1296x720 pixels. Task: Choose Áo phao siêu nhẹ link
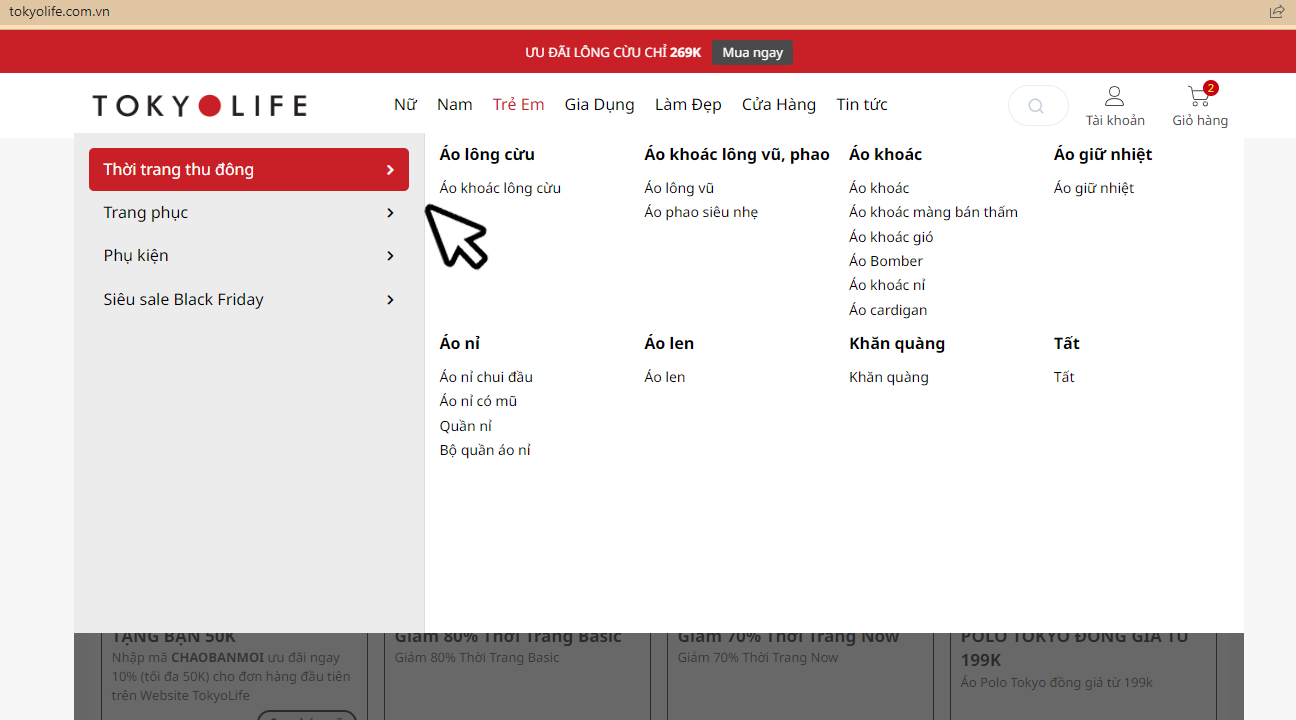701,212
